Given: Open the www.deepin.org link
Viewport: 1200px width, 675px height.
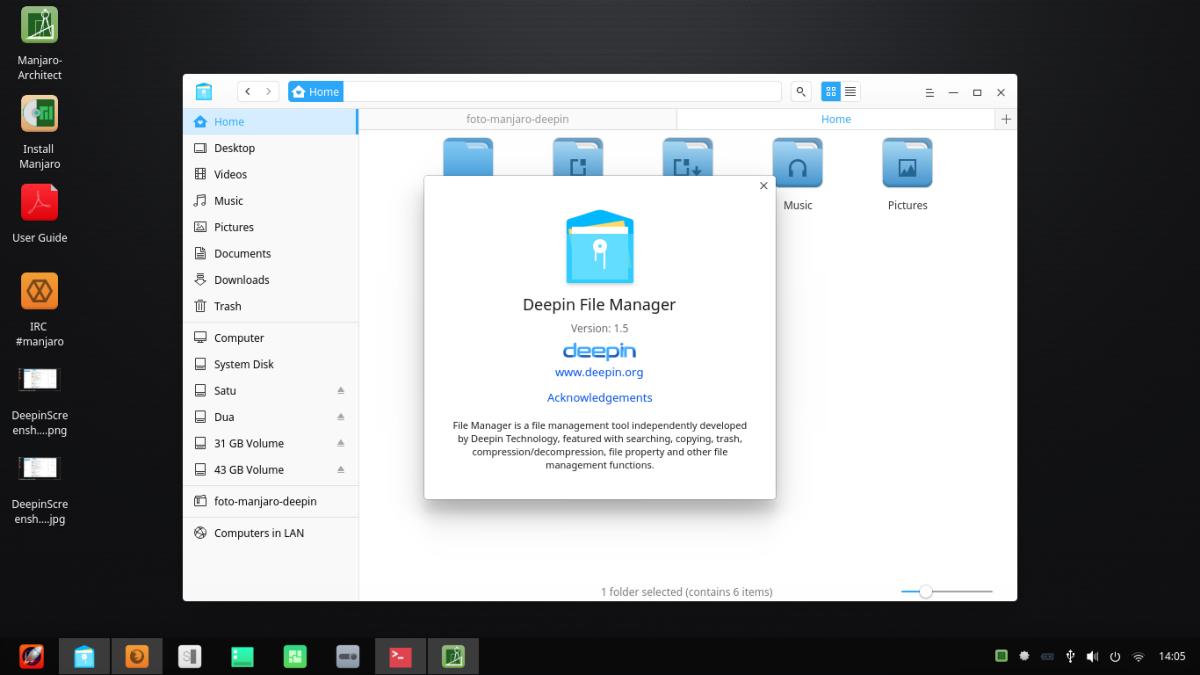Looking at the screenshot, I should coord(599,372).
